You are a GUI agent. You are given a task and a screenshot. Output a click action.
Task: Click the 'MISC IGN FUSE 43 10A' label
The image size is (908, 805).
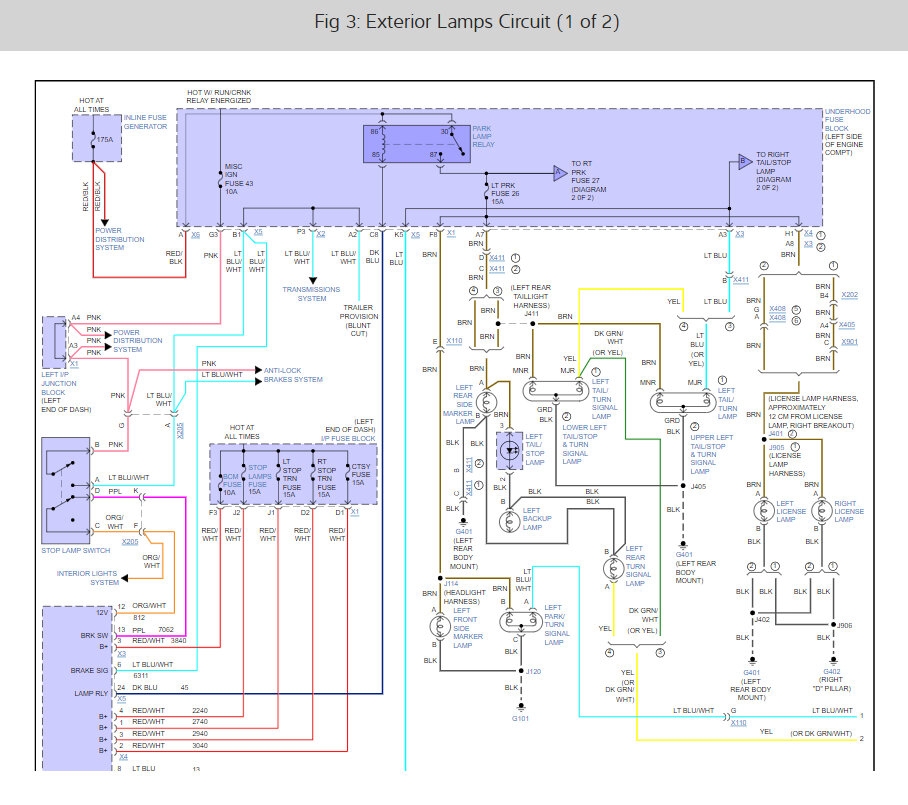click(x=239, y=179)
